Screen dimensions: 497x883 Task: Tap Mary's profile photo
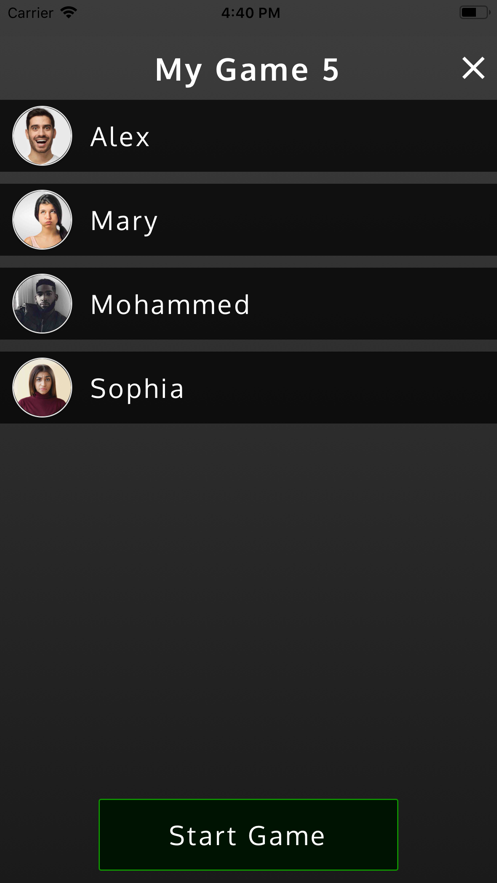42,220
